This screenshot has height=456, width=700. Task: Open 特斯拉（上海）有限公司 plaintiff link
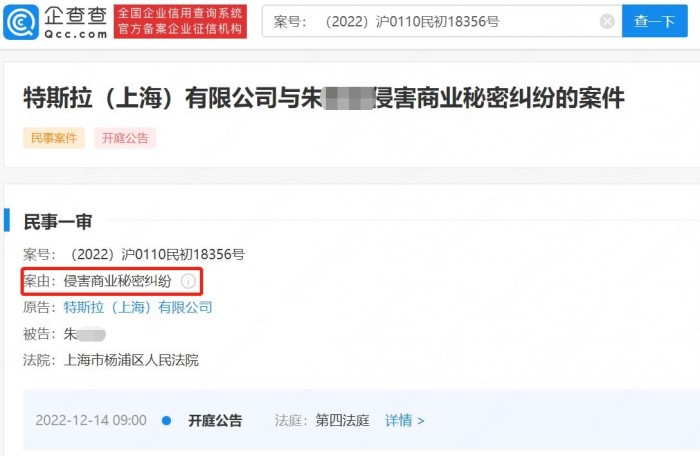pos(138,307)
